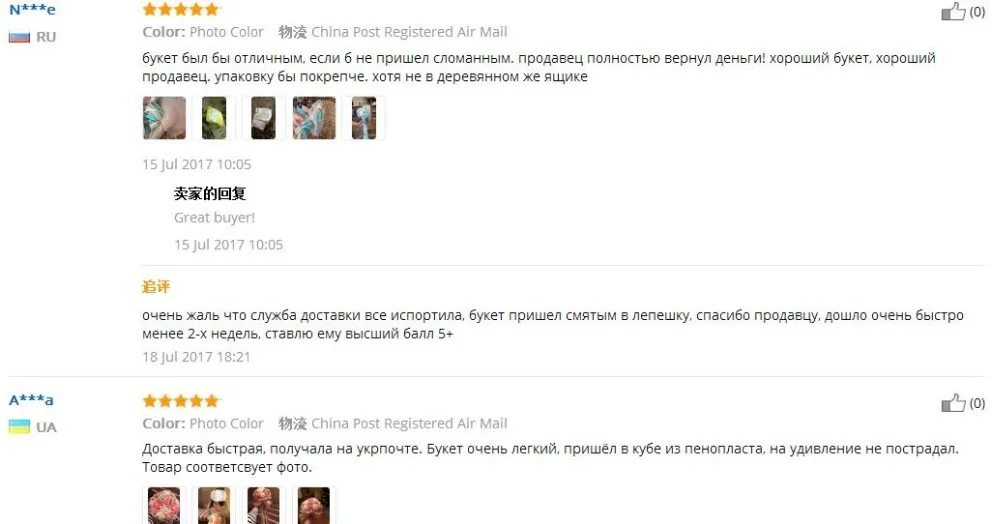This screenshot has width=1000, height=524.
Task: Open fourth bouquet thumbnail in A***a's review
Action: click(314, 506)
